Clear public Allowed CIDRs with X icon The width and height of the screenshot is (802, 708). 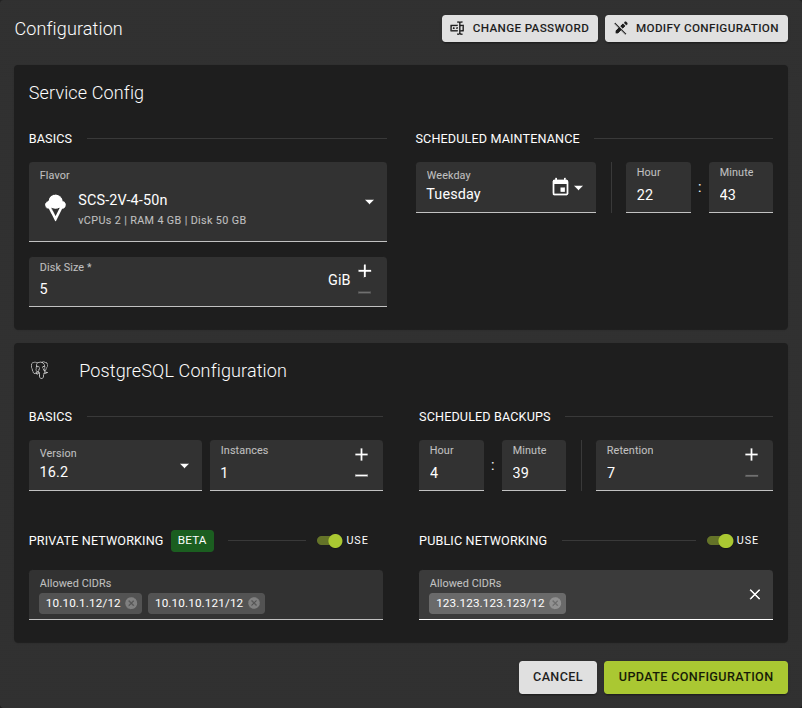pos(754,594)
